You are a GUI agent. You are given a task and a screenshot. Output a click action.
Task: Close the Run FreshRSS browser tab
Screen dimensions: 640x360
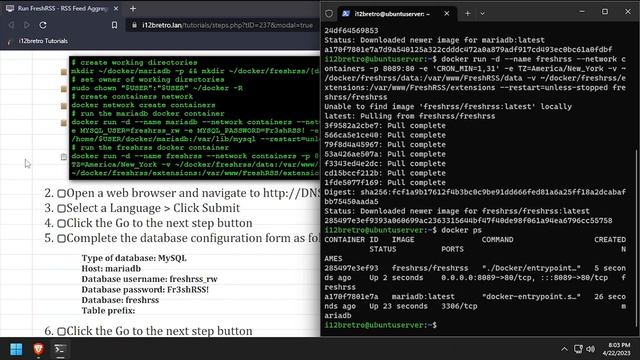pyautogui.click(x=116, y=9)
